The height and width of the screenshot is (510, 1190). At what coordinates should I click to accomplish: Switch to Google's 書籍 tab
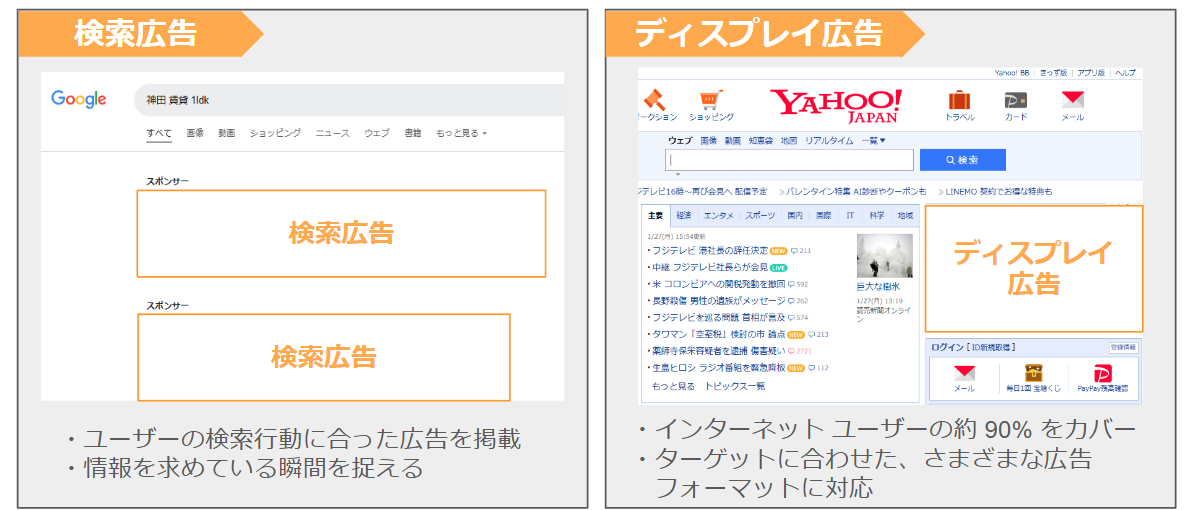tap(412, 133)
